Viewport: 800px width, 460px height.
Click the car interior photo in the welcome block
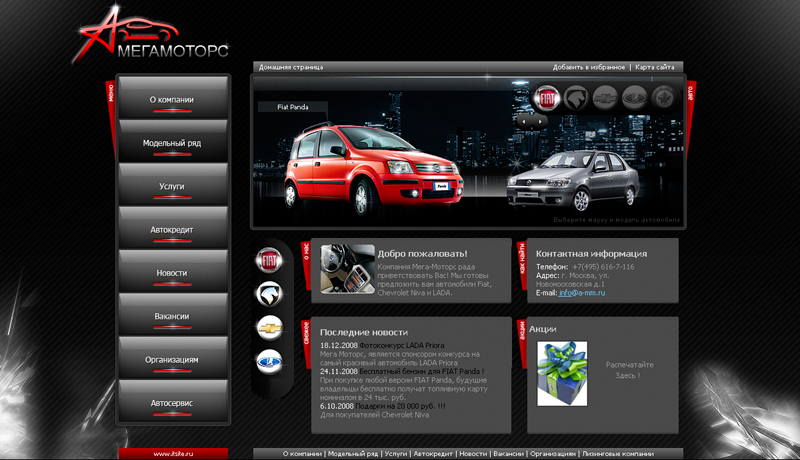pyautogui.click(x=347, y=269)
